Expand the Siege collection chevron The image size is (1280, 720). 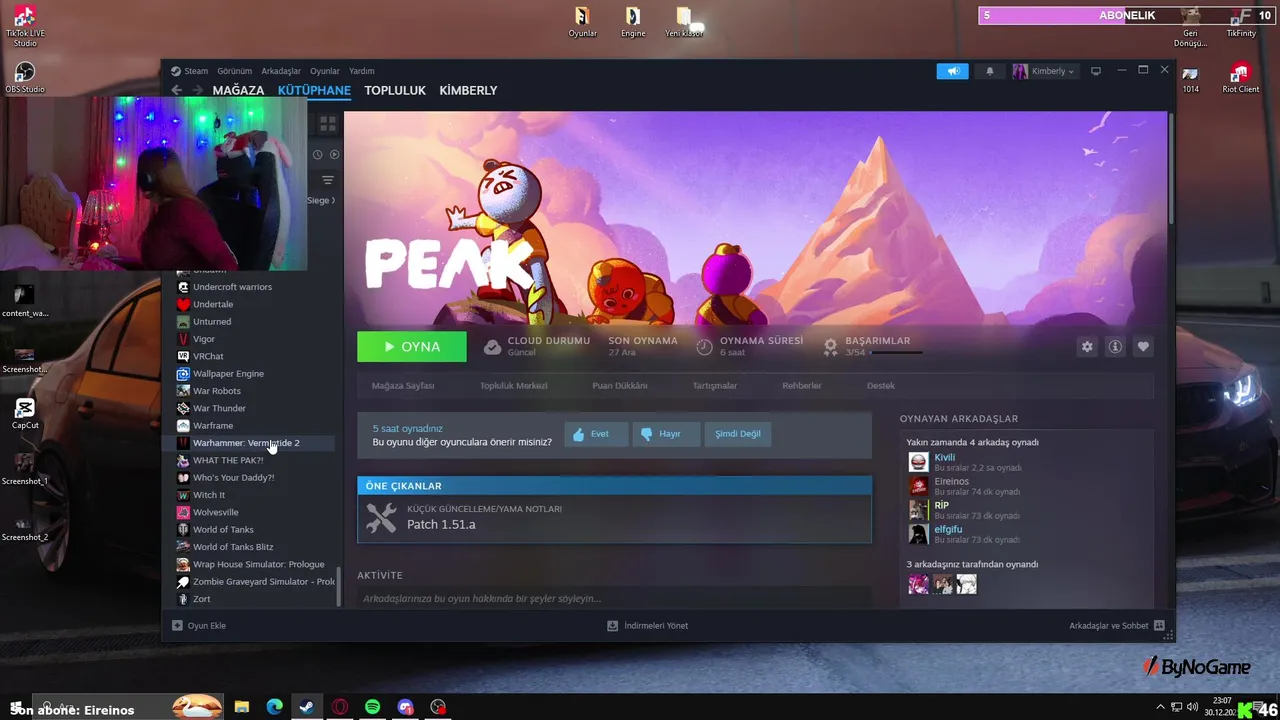pyautogui.click(x=333, y=200)
